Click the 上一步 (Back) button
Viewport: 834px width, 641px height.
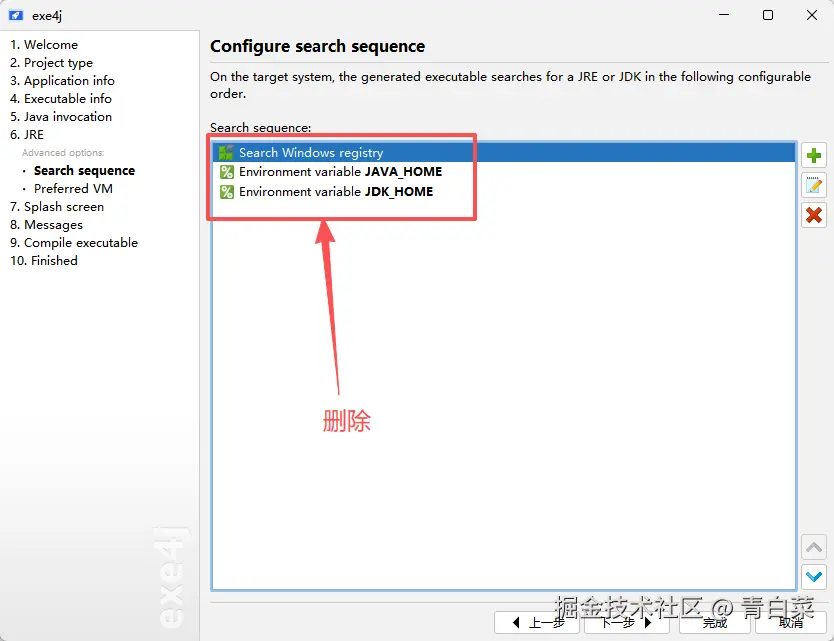point(537,622)
